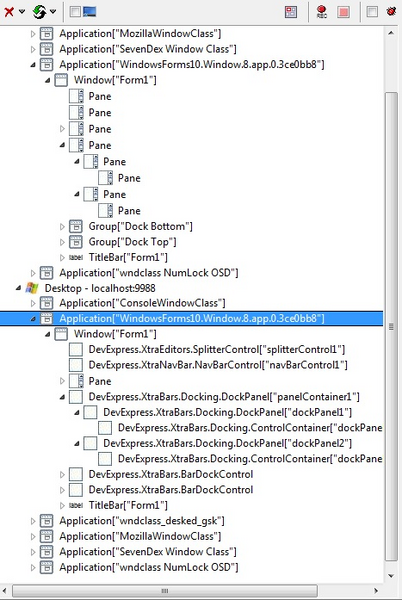
Task: Select TitleBar["Form1"] row below BarDockControl rows
Action: pyautogui.click(x=128, y=505)
